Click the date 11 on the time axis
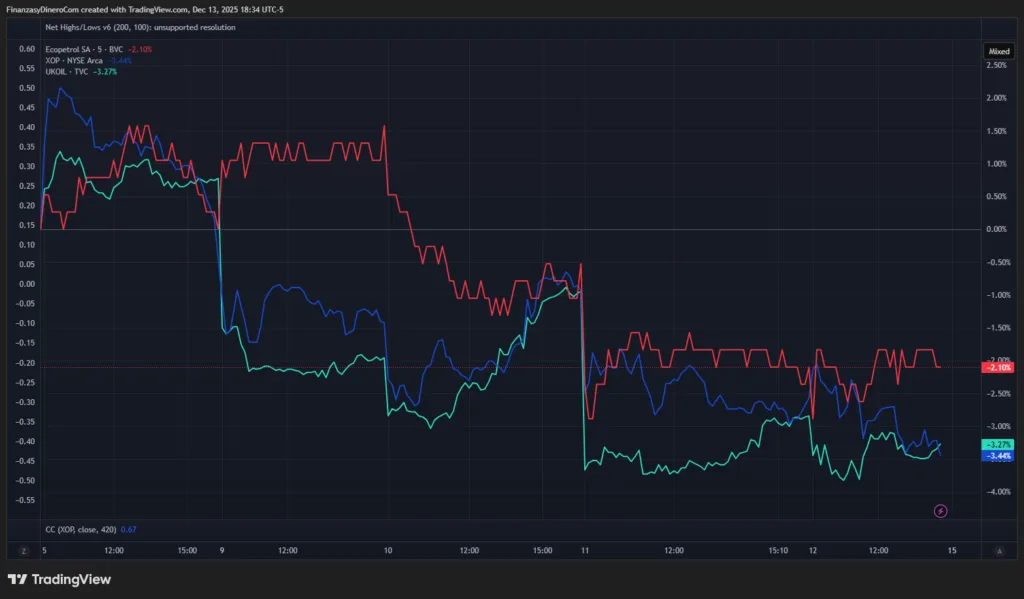1024x599 pixels. click(584, 550)
